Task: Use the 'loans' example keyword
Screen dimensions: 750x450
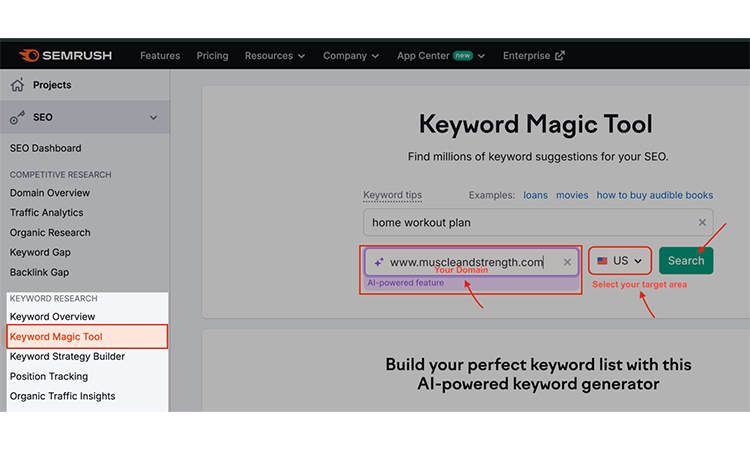Action: (535, 195)
